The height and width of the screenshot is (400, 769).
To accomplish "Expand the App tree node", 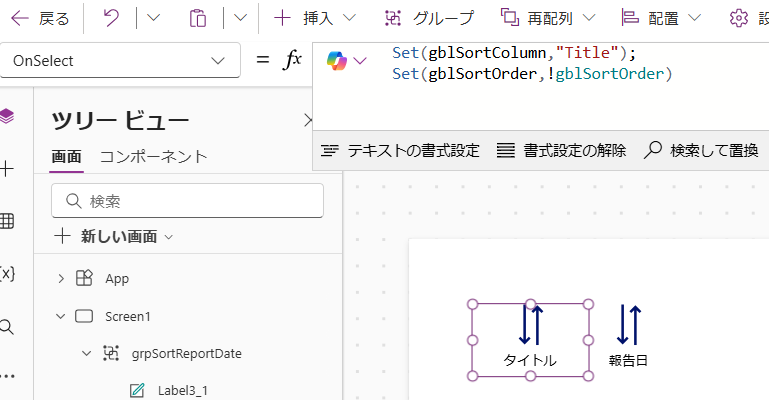I will 61,279.
